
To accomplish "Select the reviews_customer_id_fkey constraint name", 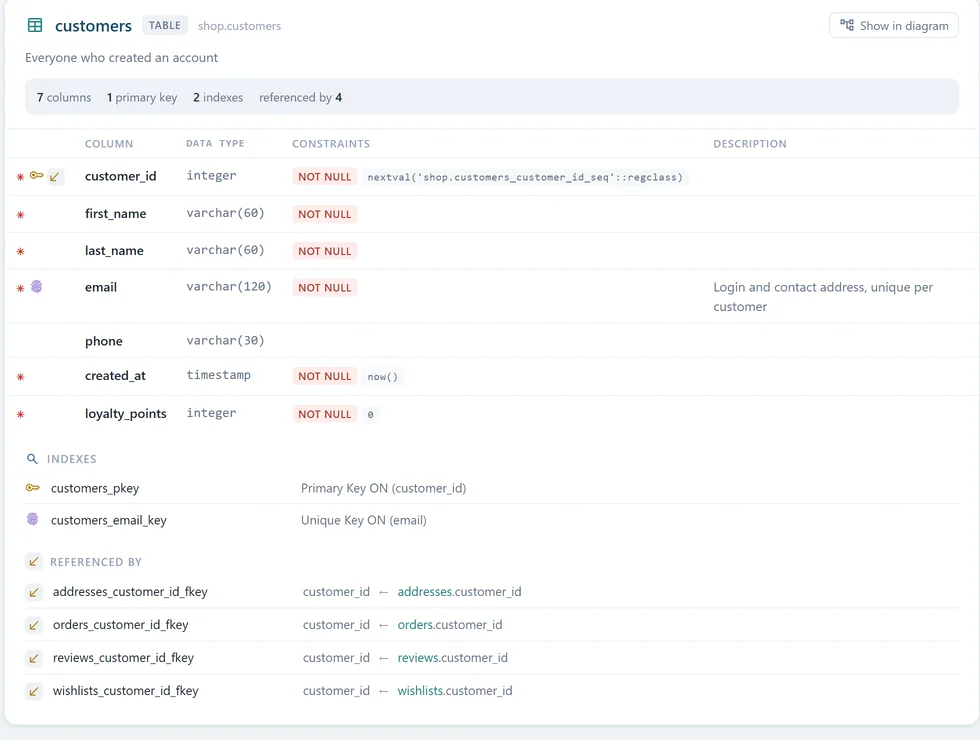I will click(x=123, y=658).
